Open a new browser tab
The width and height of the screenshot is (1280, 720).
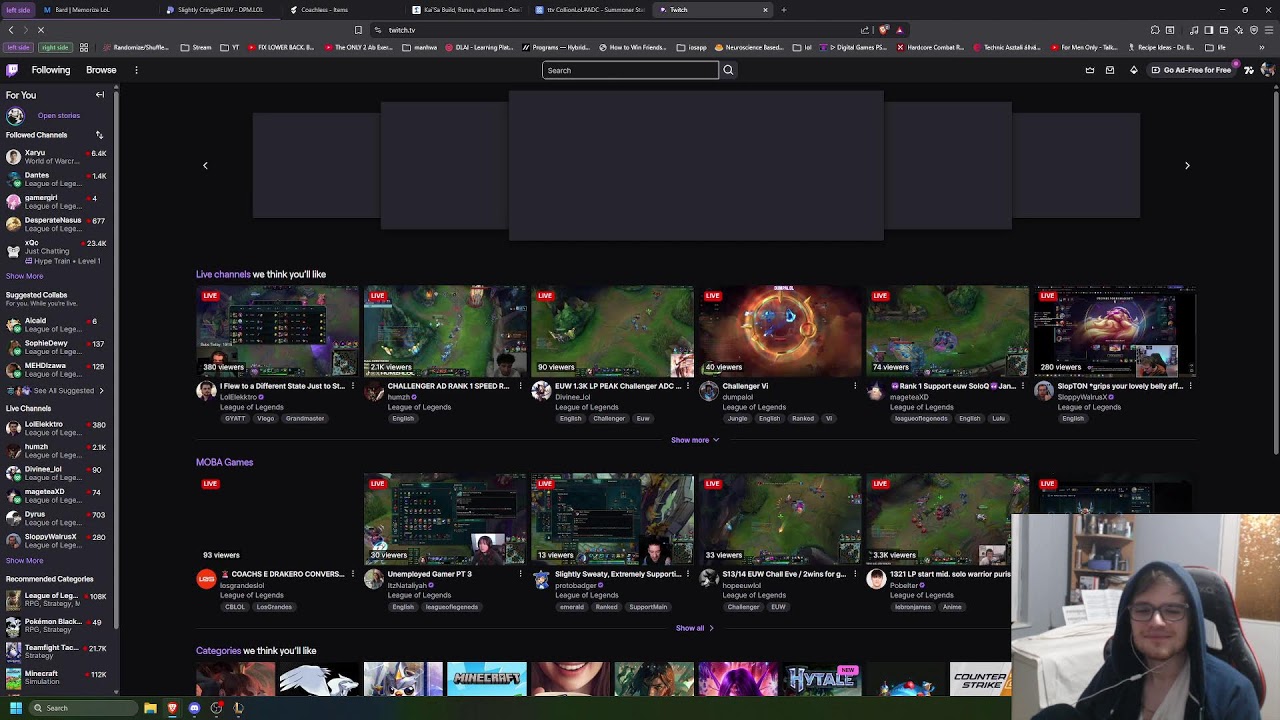(784, 10)
